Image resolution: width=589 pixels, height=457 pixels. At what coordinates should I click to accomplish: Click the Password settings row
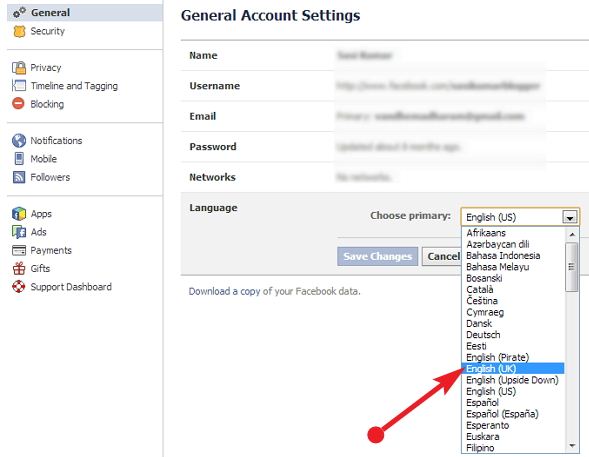point(385,147)
